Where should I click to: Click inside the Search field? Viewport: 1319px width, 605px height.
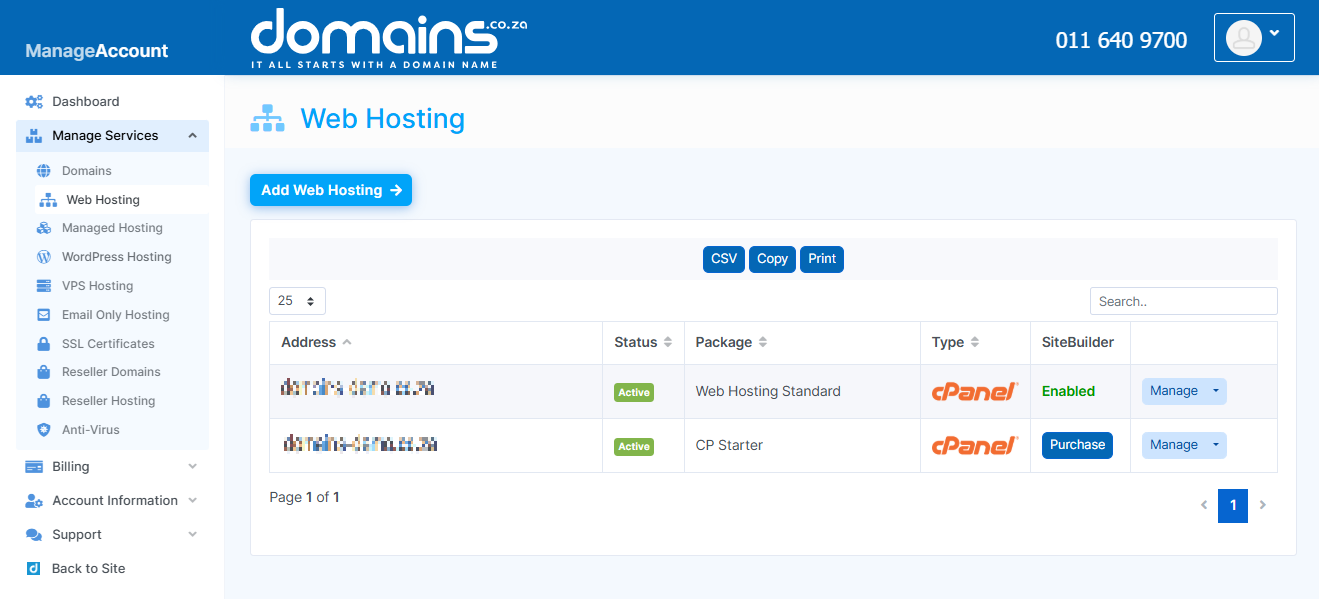coord(1183,300)
